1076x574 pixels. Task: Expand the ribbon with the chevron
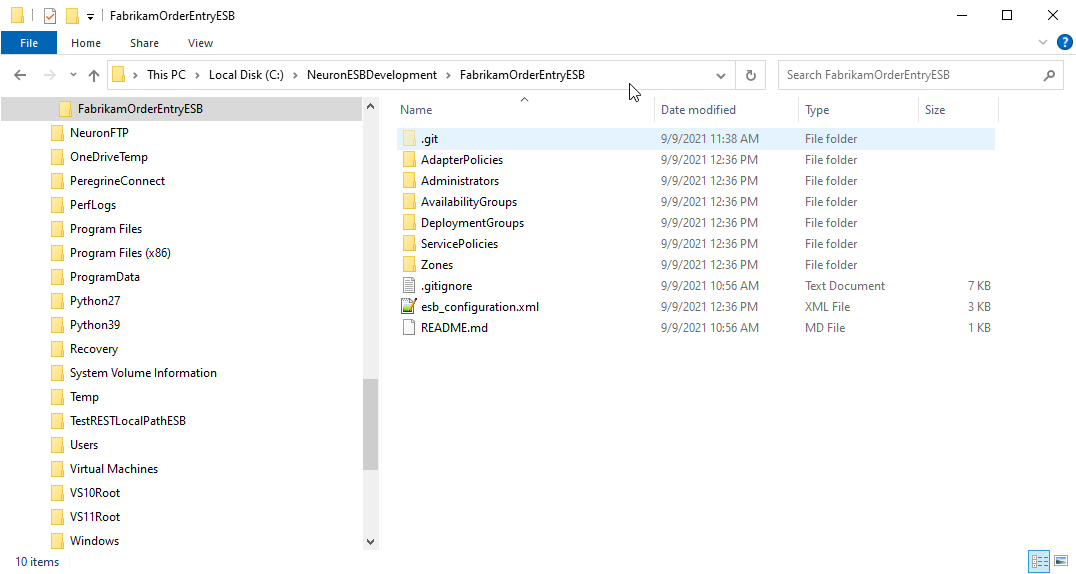(x=1042, y=43)
